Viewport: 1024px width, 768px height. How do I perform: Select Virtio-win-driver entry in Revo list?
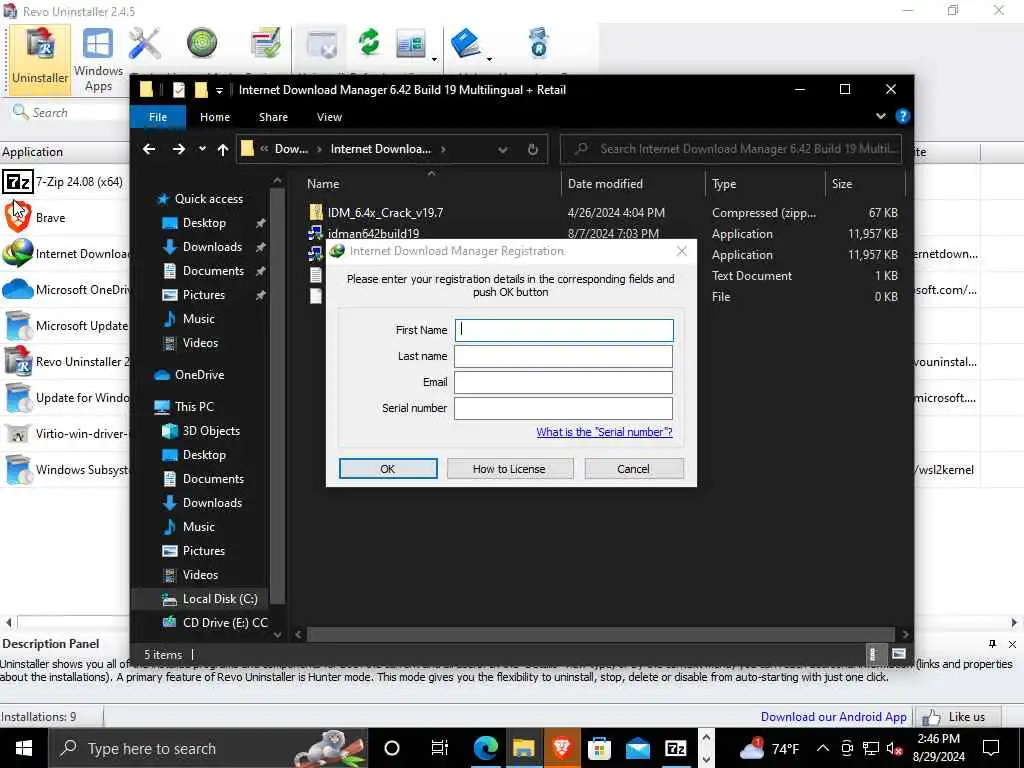click(65, 433)
